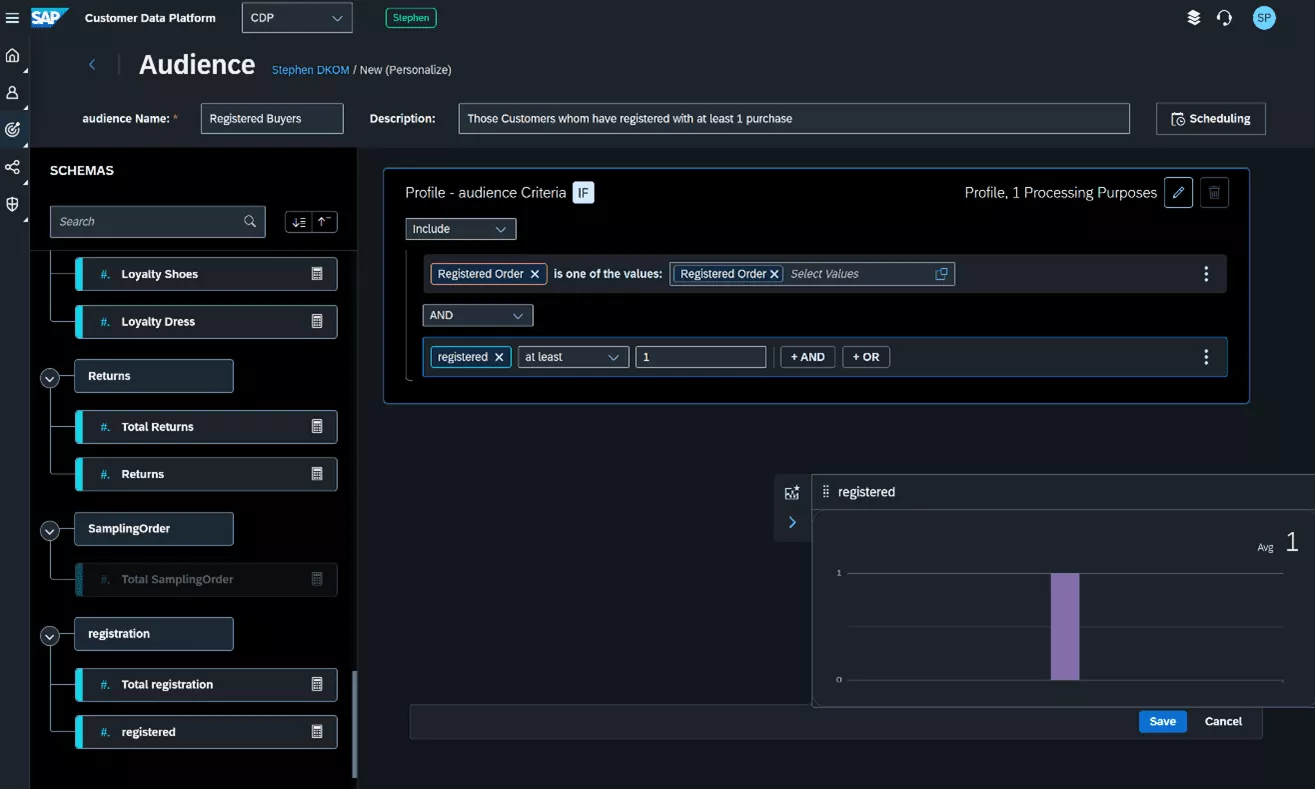The height and width of the screenshot is (789, 1315).
Task: Open the Stephen DKOM breadcrumb link
Action: tap(310, 70)
